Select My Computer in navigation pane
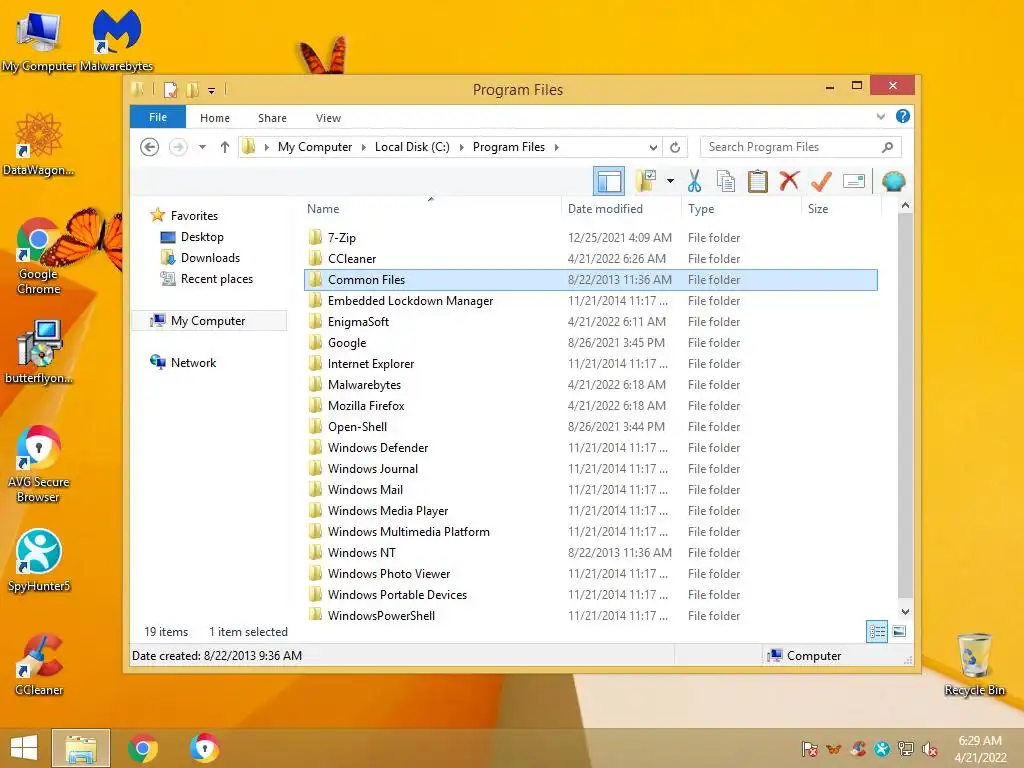1024x768 pixels. tap(208, 321)
